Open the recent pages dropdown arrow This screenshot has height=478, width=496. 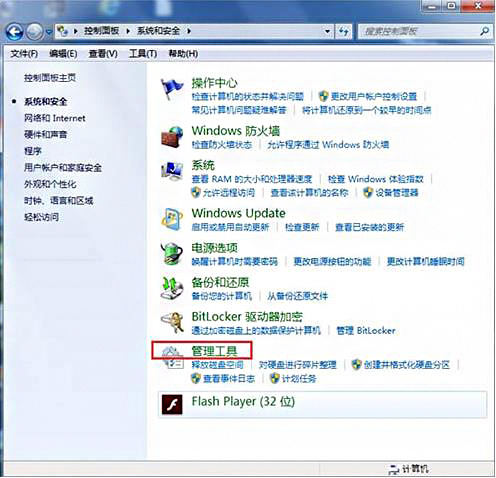coord(49,32)
